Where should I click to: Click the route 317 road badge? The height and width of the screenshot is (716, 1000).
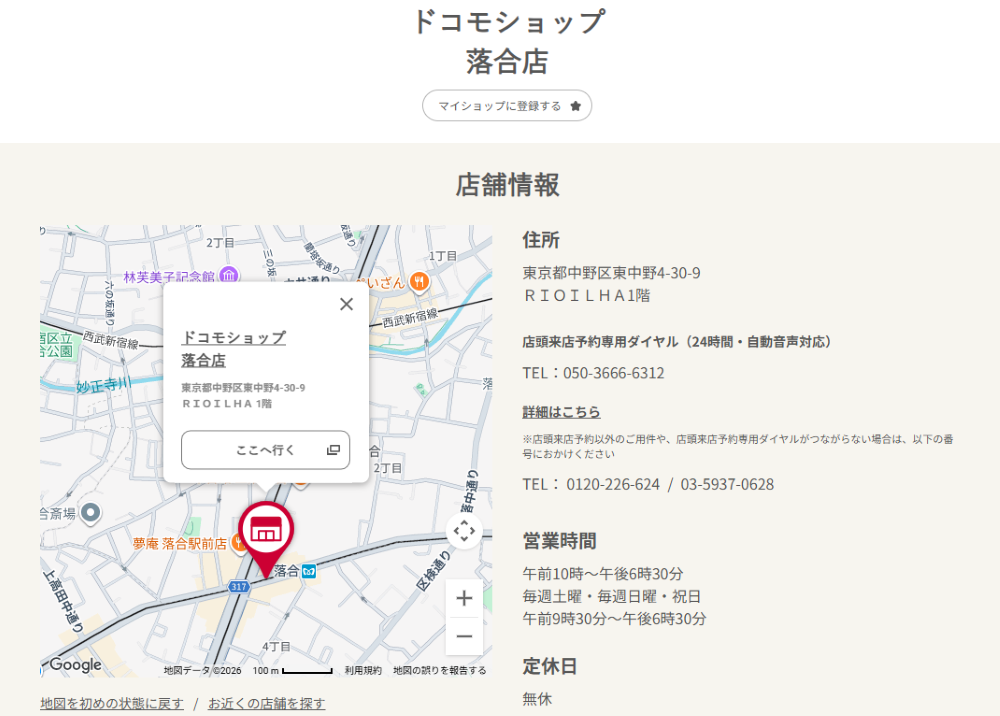239,587
